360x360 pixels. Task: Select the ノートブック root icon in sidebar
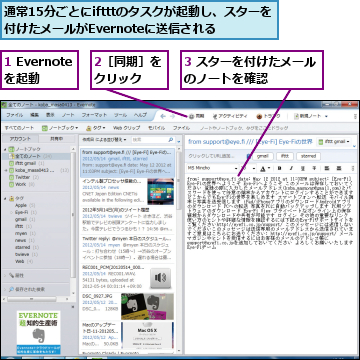click(11, 149)
